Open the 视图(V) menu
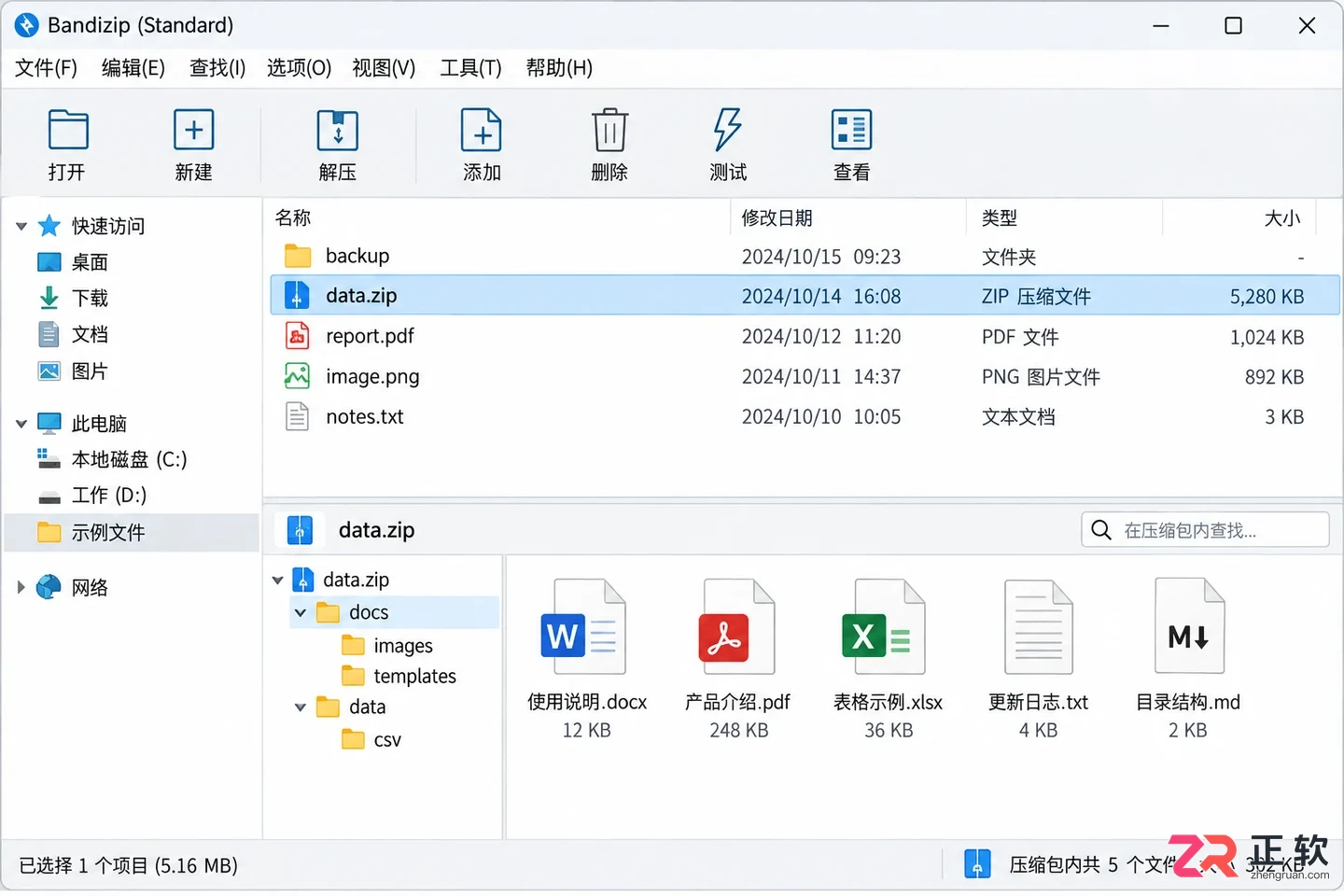The width and height of the screenshot is (1344, 896). pos(384,68)
